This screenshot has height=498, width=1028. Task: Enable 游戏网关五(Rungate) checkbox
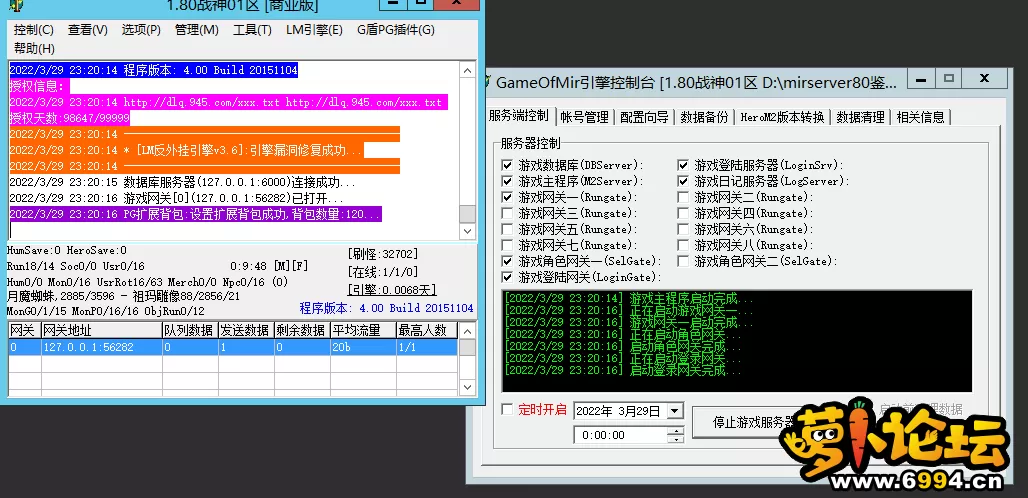(x=507, y=229)
